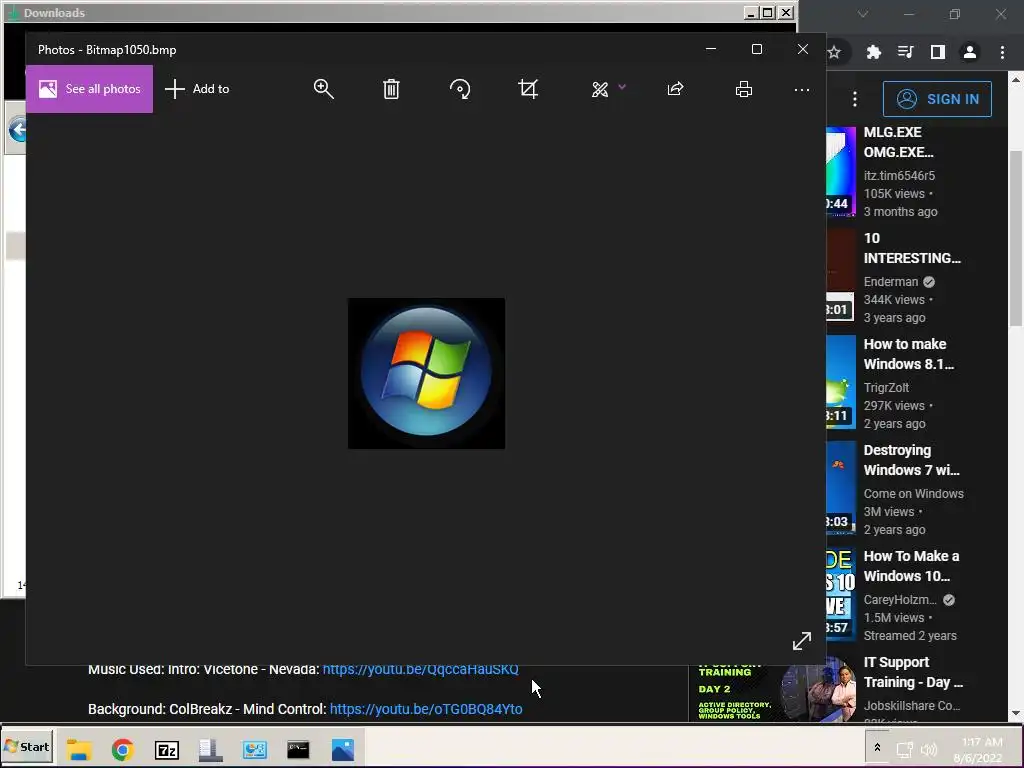This screenshot has width=1024, height=768.
Task: Open Edit & Create tools icon
Action: click(600, 89)
